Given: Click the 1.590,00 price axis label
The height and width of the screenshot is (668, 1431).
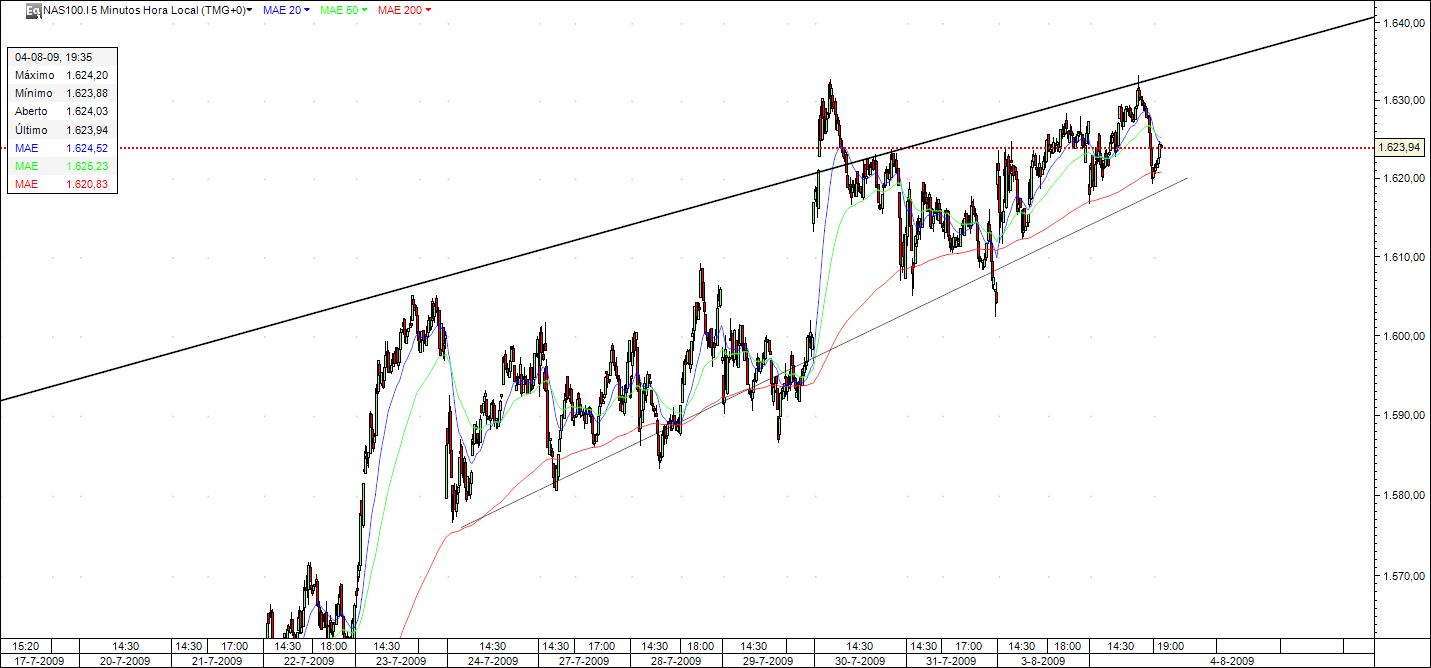Looking at the screenshot, I should [x=1402, y=416].
